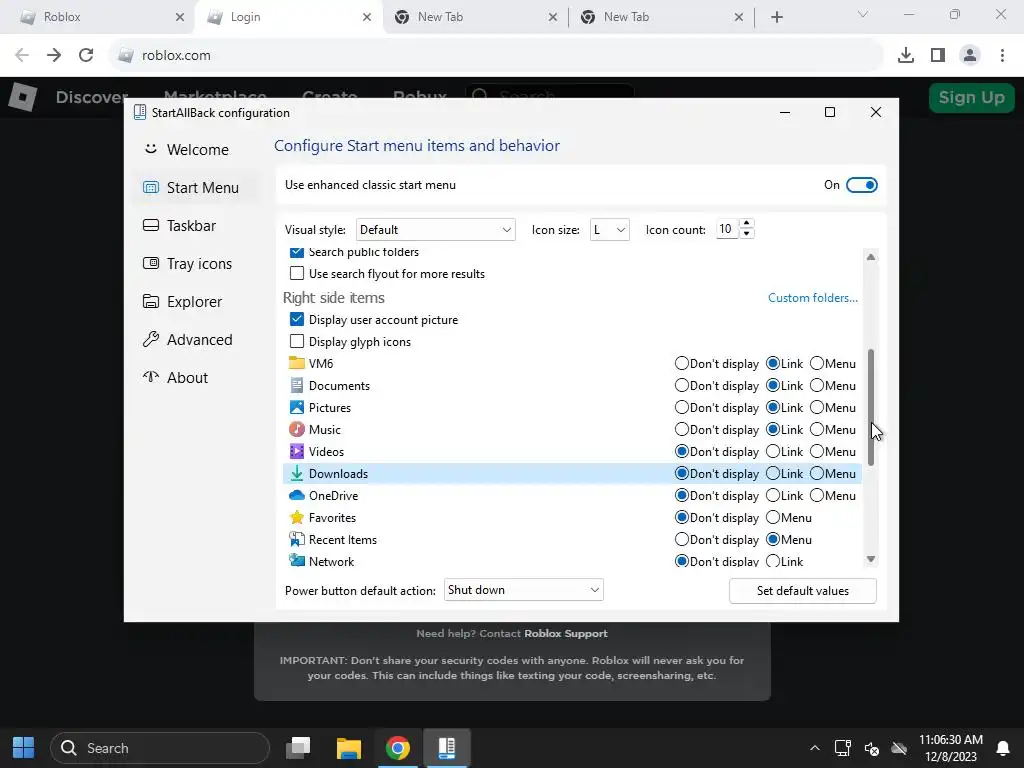Set VM6 to Don't display
Viewport: 1024px width, 768px height.
(x=682, y=363)
